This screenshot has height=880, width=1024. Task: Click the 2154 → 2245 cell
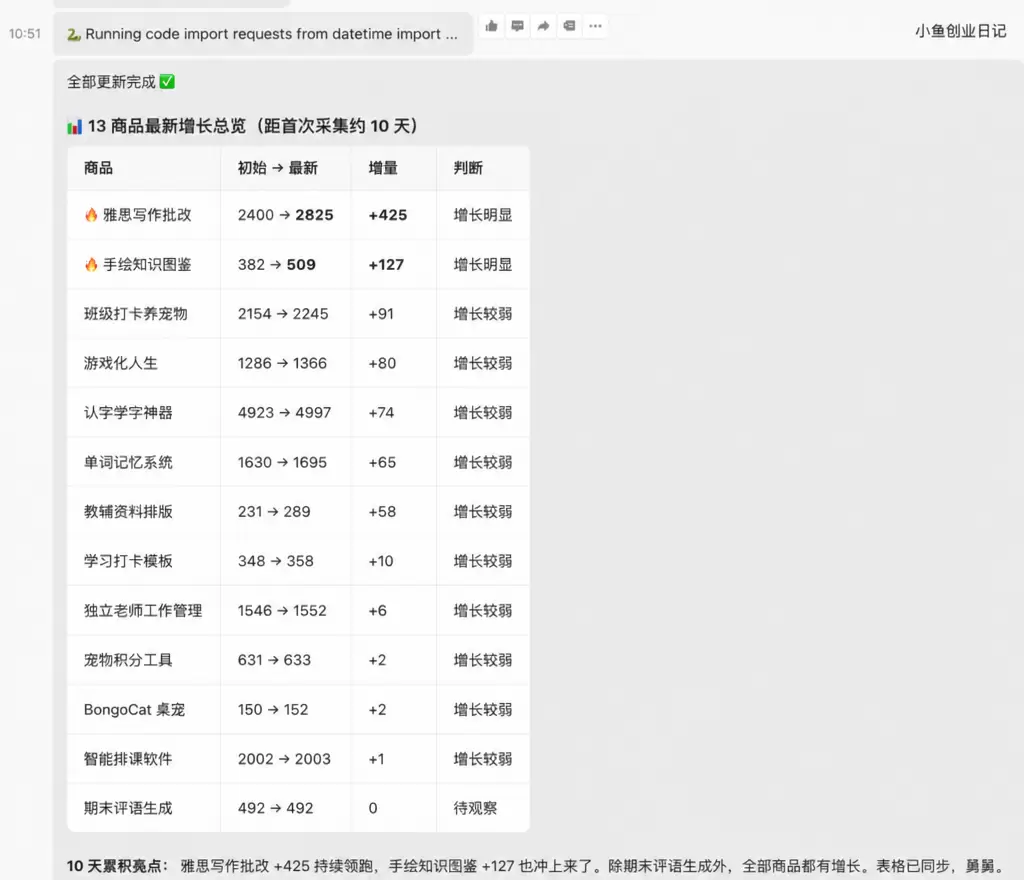click(x=283, y=314)
